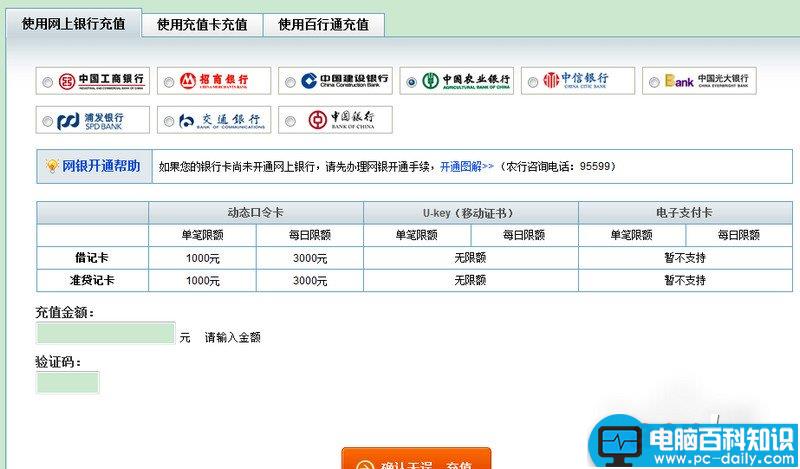Choose the 浦发银行 SPD Bank radio button

[47, 121]
